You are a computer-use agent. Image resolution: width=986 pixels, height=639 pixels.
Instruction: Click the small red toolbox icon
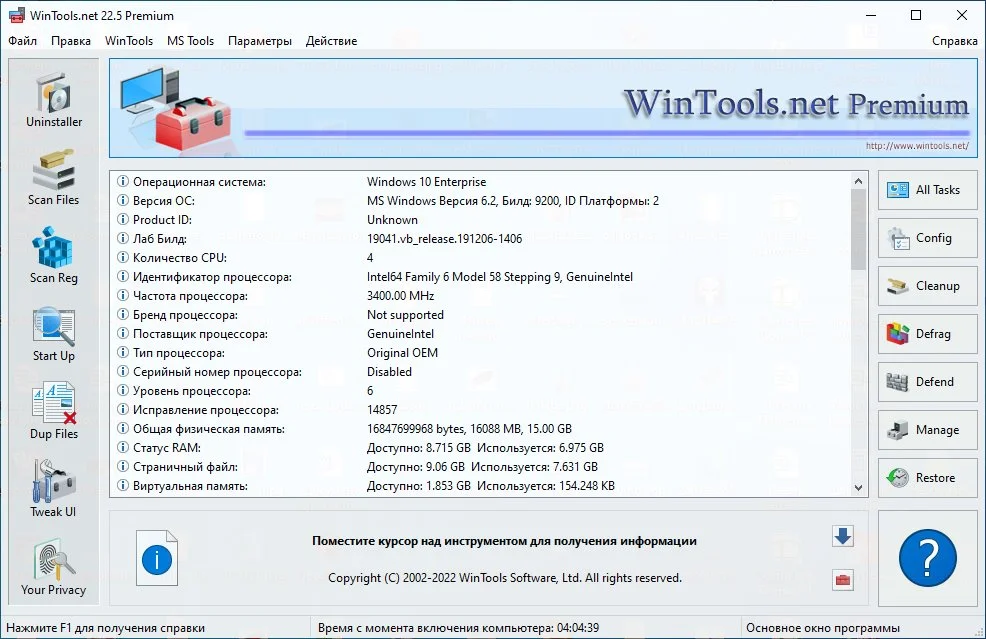(843, 579)
